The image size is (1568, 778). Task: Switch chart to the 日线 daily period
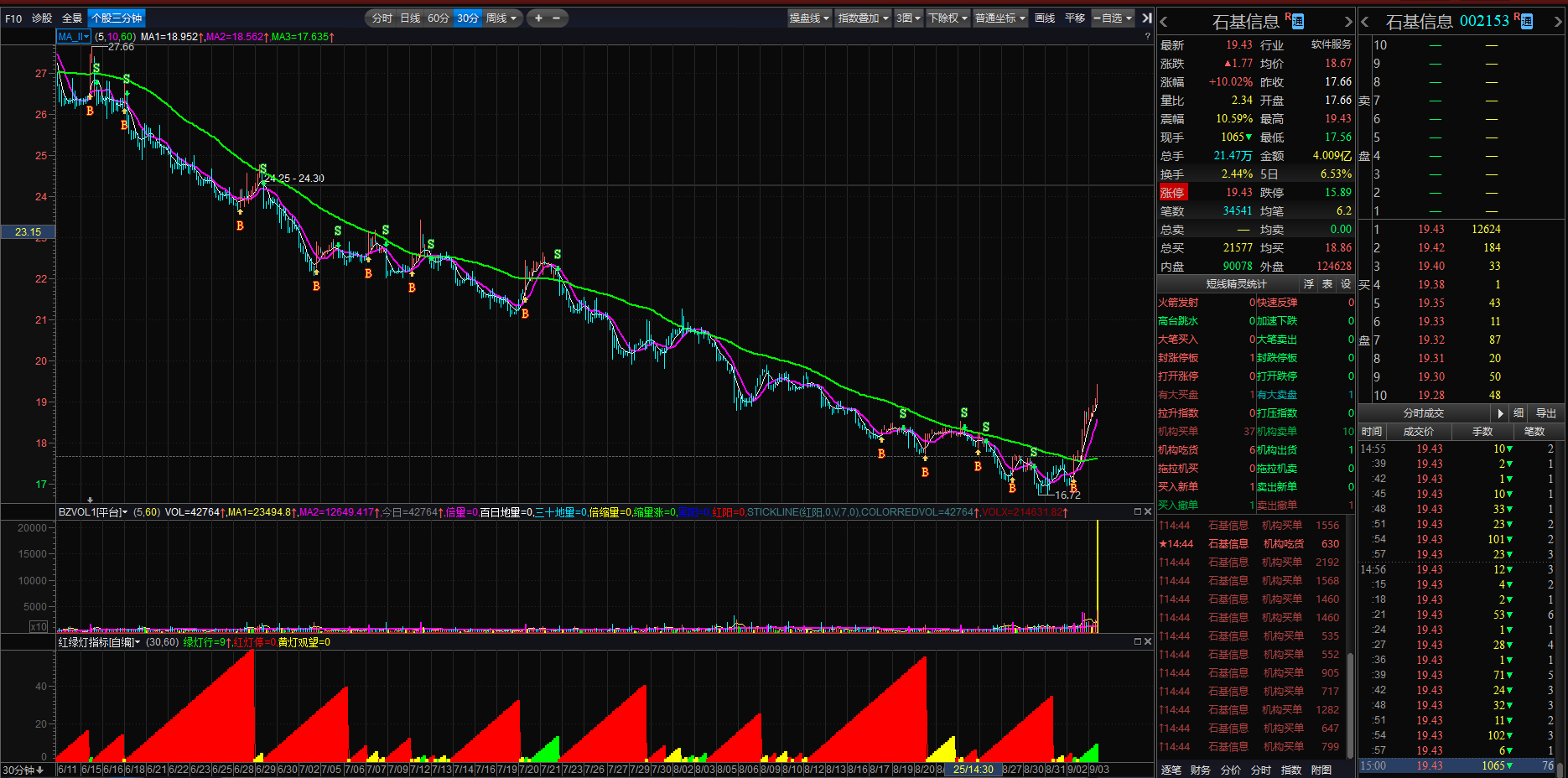[410, 18]
